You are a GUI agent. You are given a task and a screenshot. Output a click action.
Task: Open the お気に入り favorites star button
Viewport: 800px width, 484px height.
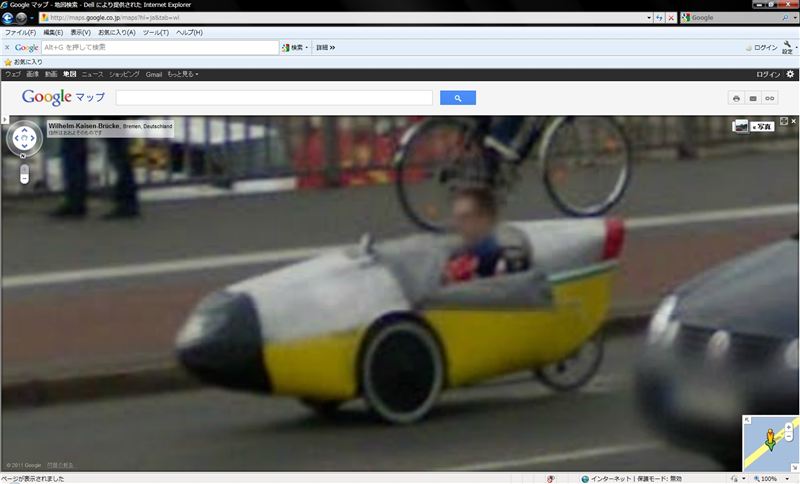pos(23,62)
